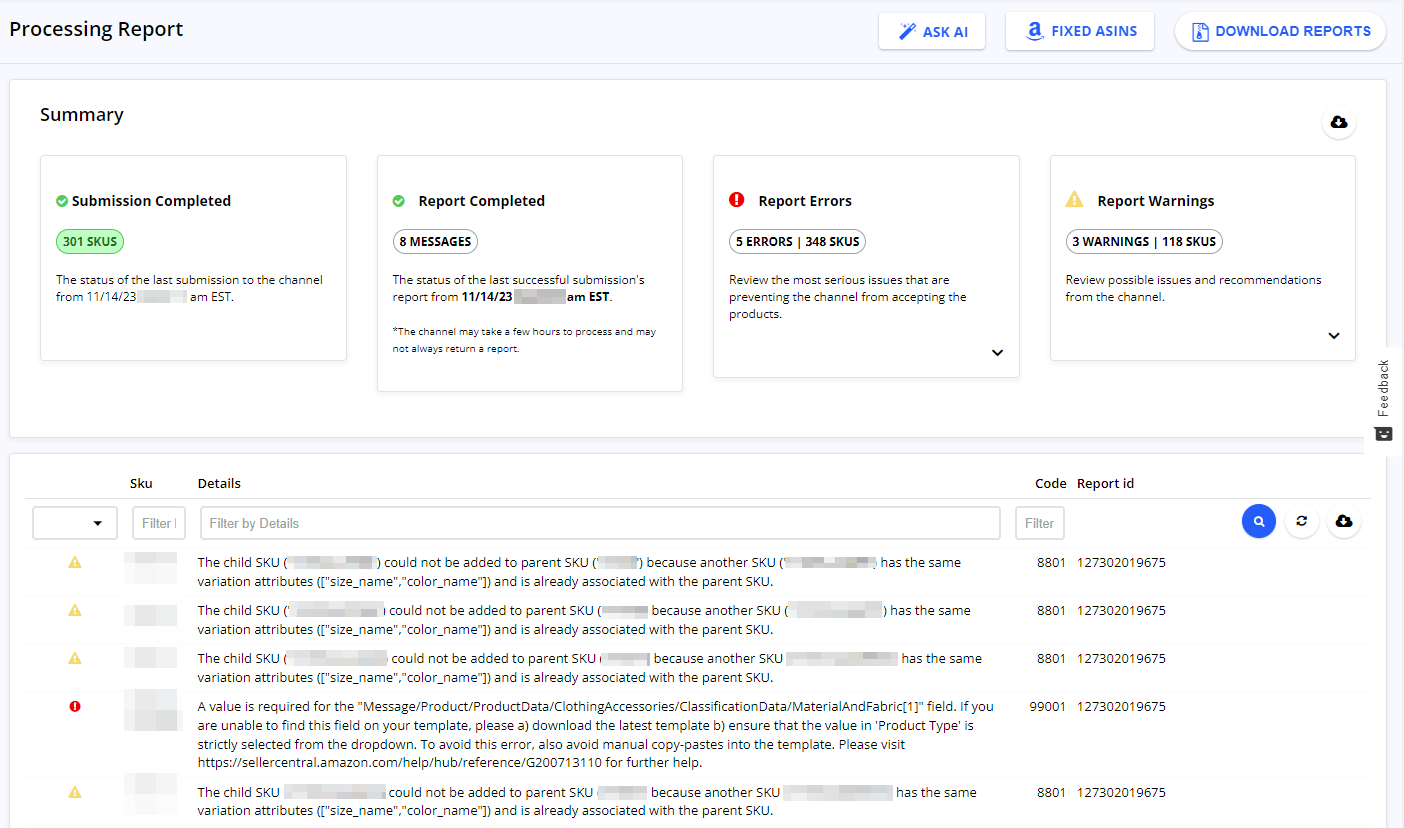The width and height of the screenshot is (1404, 828).
Task: Click the green Submission Completed check icon
Action: pos(62,201)
